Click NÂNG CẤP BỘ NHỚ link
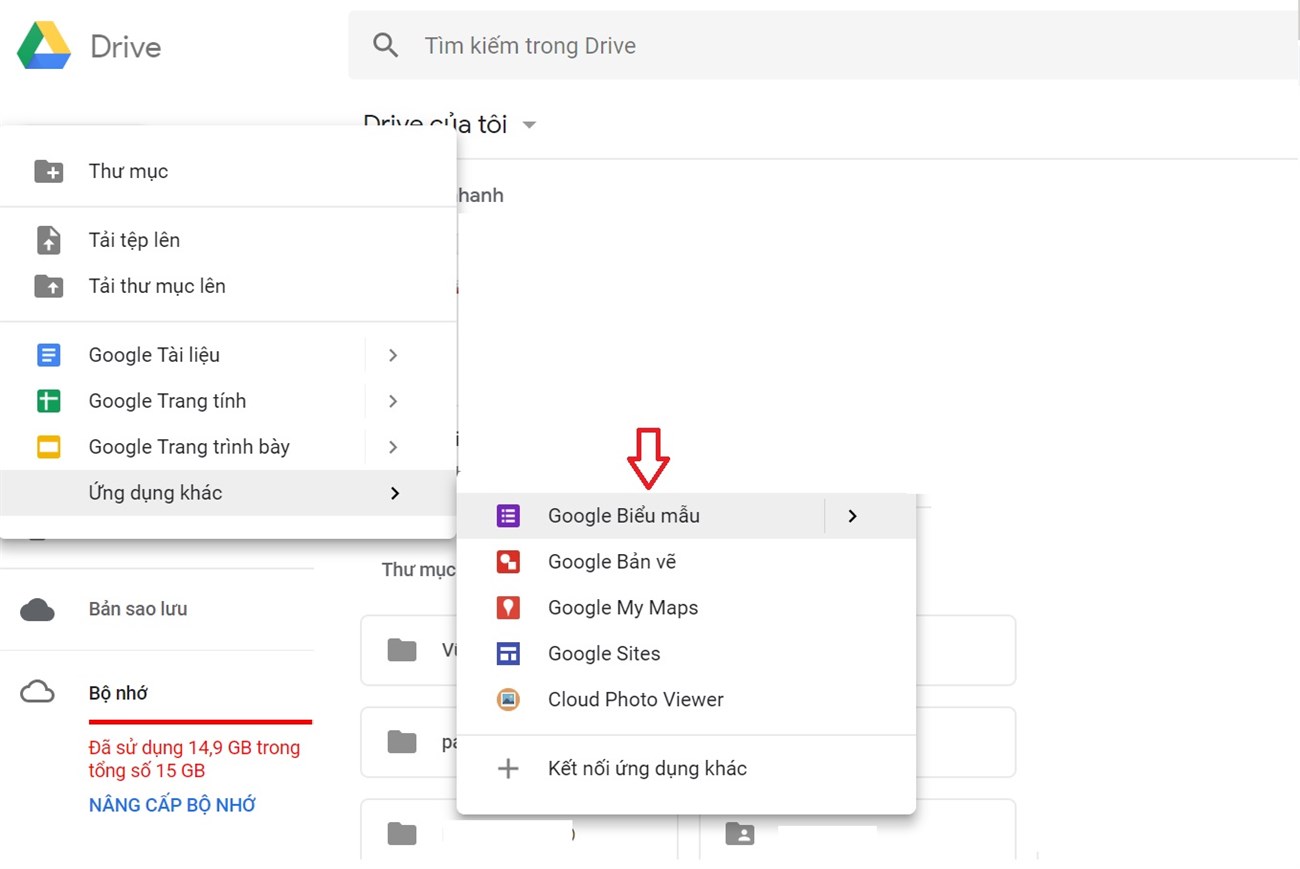Screen dimensions: 1300x869 point(171,804)
